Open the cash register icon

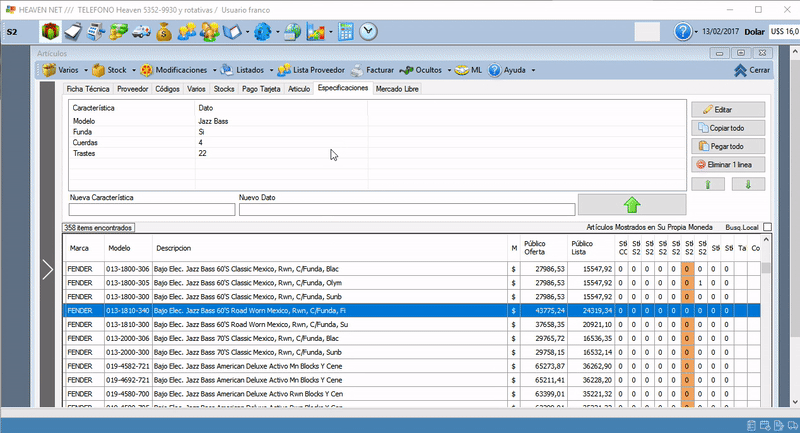[95, 32]
